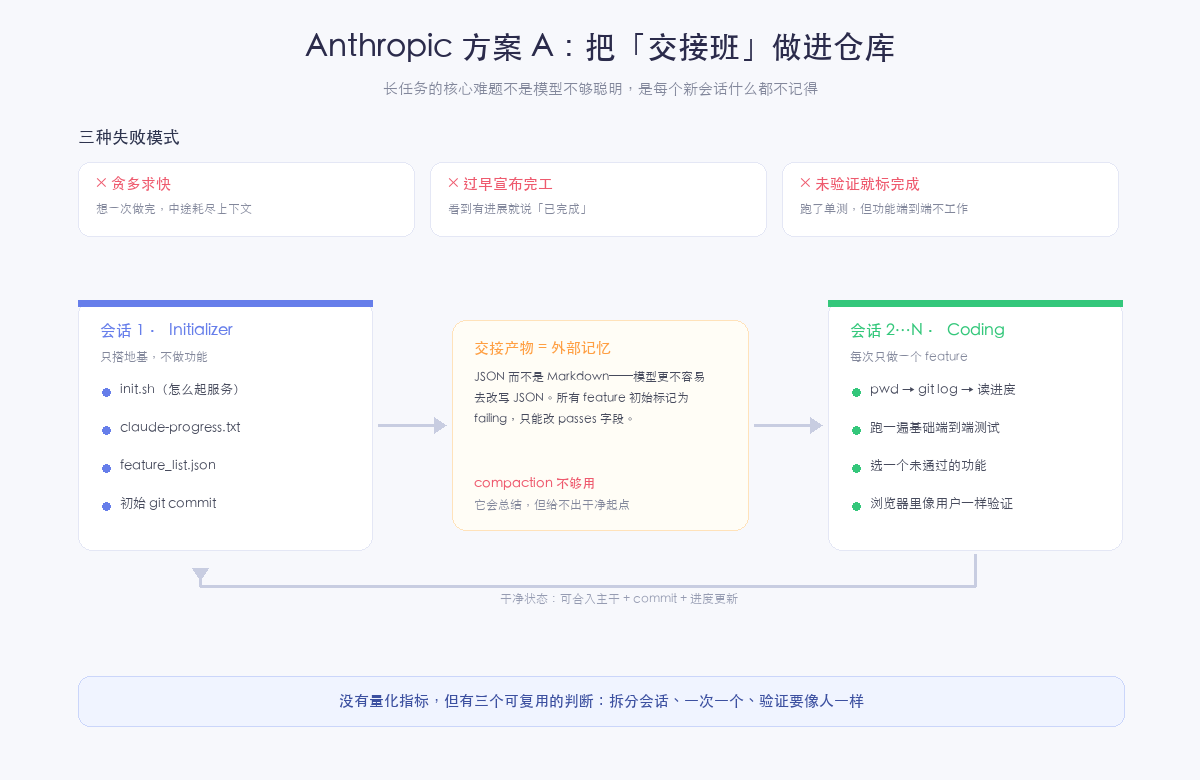Screen dimensions: 1200x780
Task: Click the 三种失败模式 heading
Action: click(129, 138)
